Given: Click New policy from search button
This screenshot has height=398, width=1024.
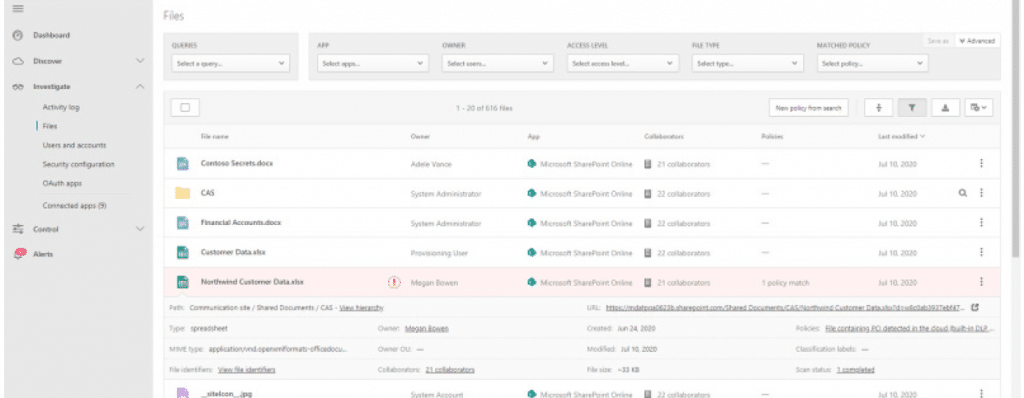Looking at the screenshot, I should [808, 108].
